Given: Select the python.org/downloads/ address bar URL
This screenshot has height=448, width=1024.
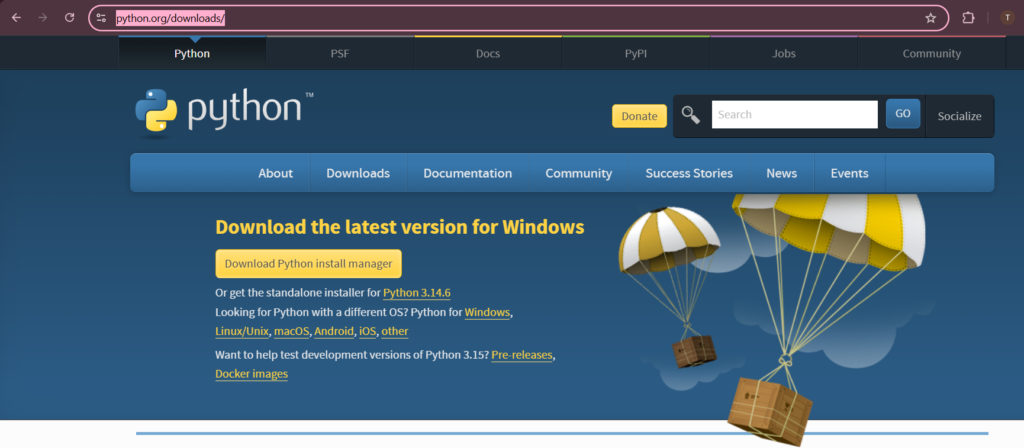Looking at the screenshot, I should [x=170, y=18].
